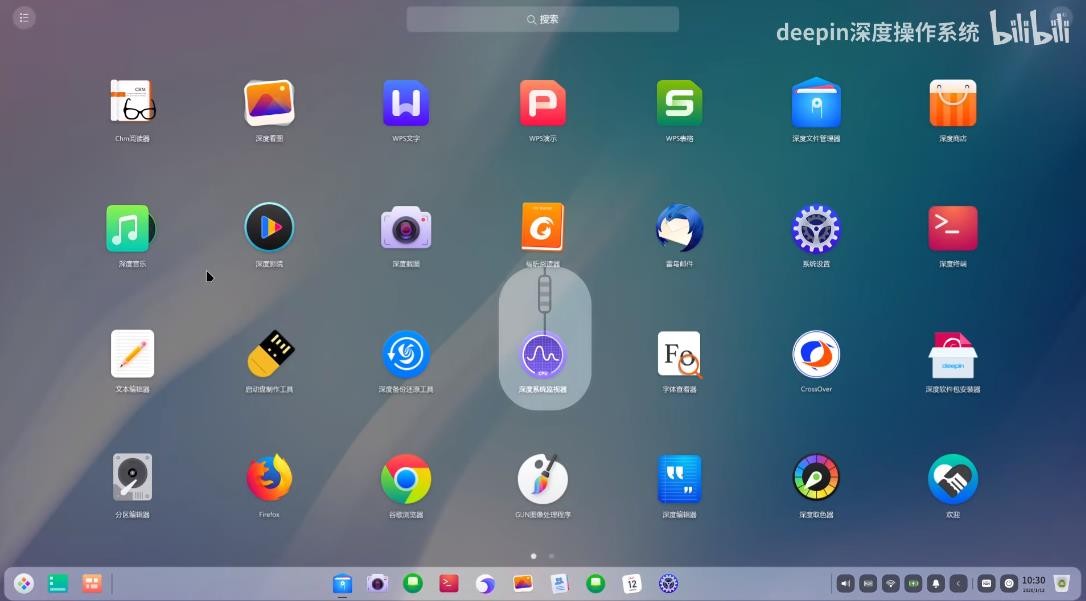The image size is (1086, 601).
Task: Open multitasking view from the dock
Action: tap(92, 584)
